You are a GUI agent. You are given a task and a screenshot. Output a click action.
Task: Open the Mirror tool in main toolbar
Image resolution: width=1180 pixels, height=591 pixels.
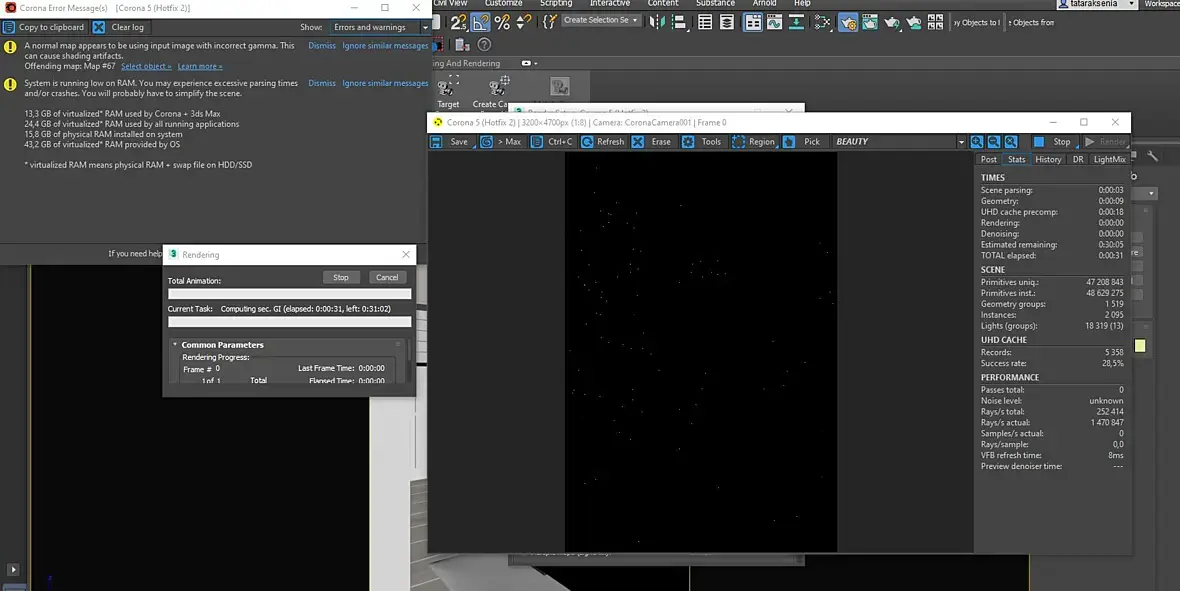[657, 23]
